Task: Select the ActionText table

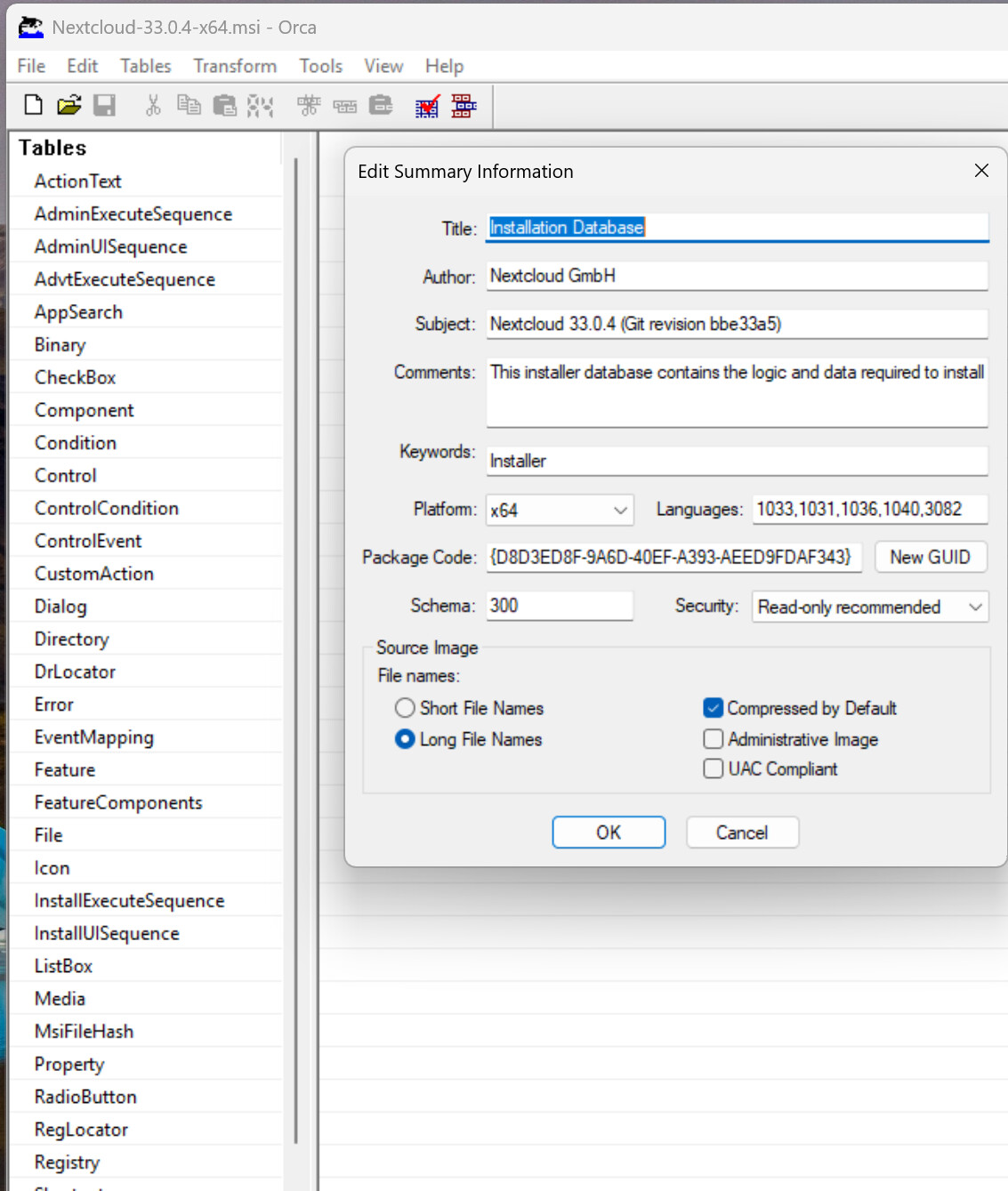Action: [77, 181]
